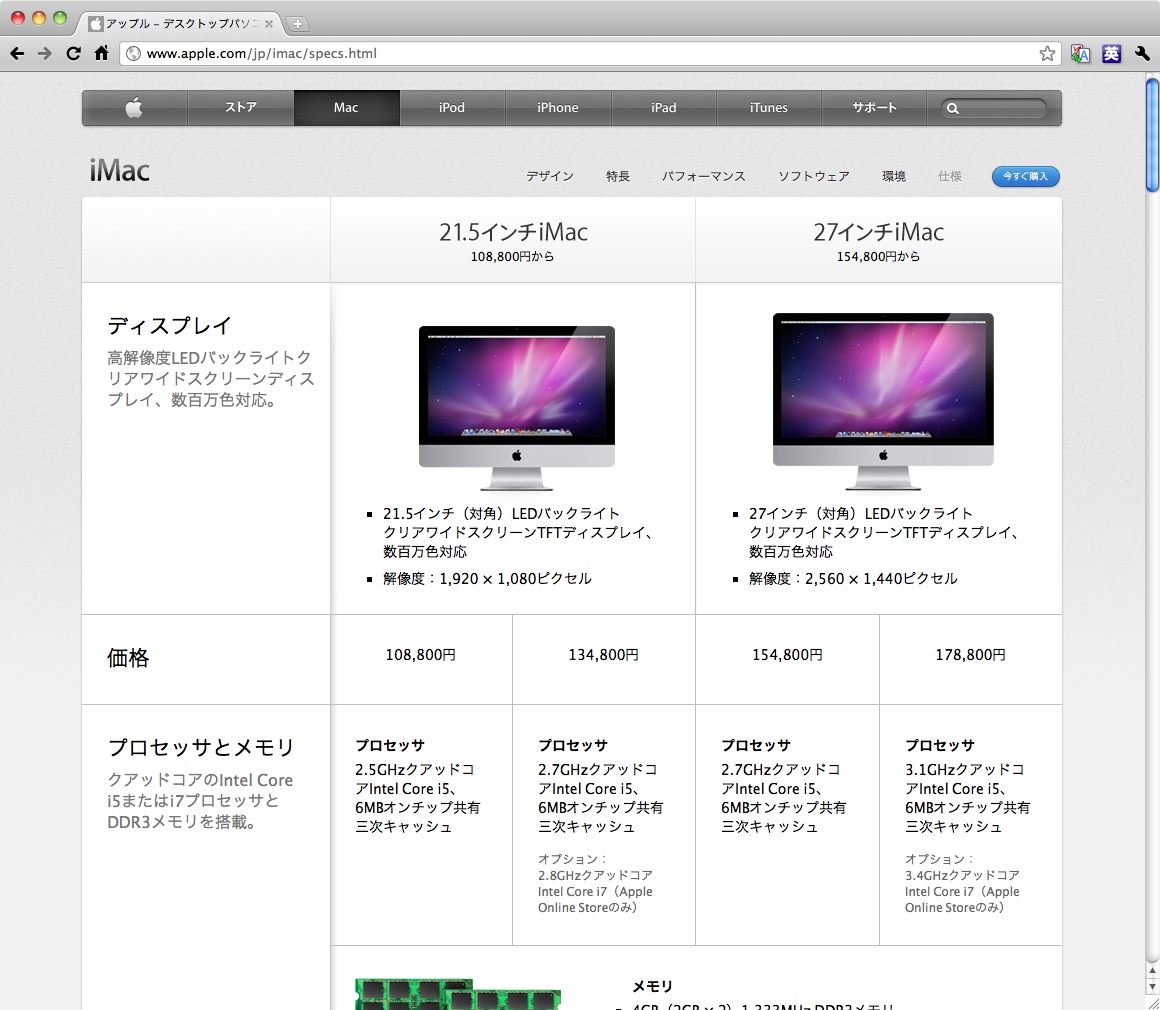The width and height of the screenshot is (1160, 1010).
Task: Click the site info globe icon in the address bar
Action: [x=133, y=53]
